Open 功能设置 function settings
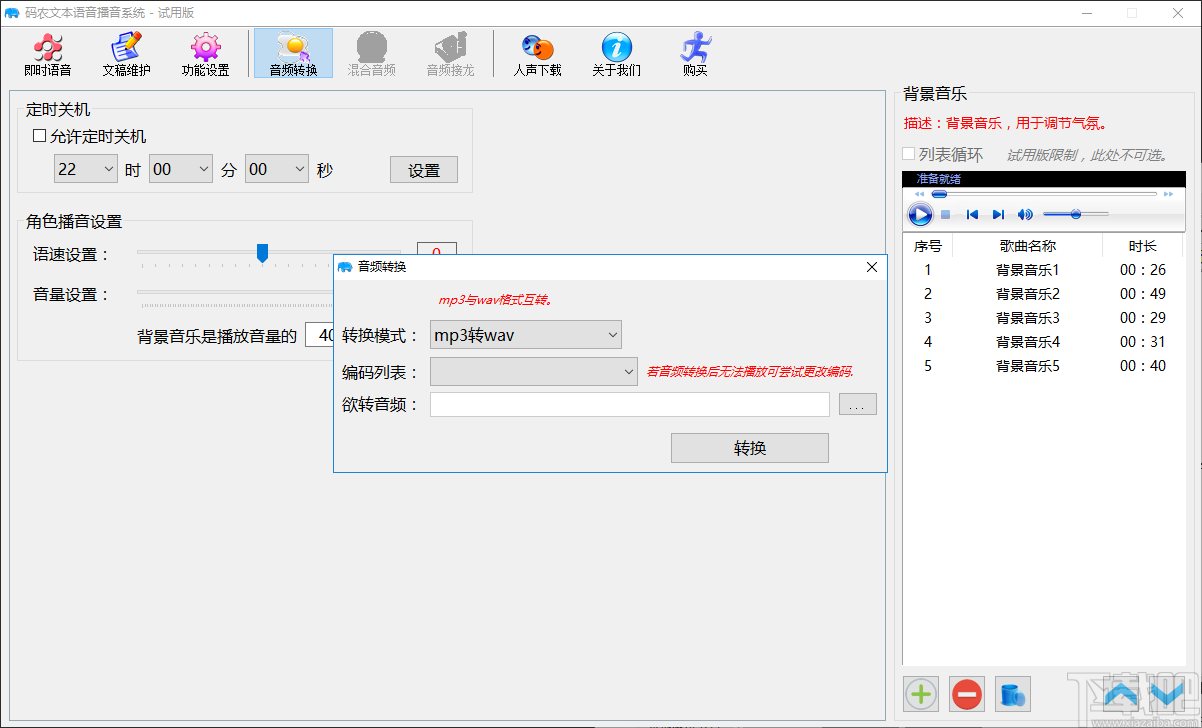This screenshot has width=1202, height=728. pos(205,53)
